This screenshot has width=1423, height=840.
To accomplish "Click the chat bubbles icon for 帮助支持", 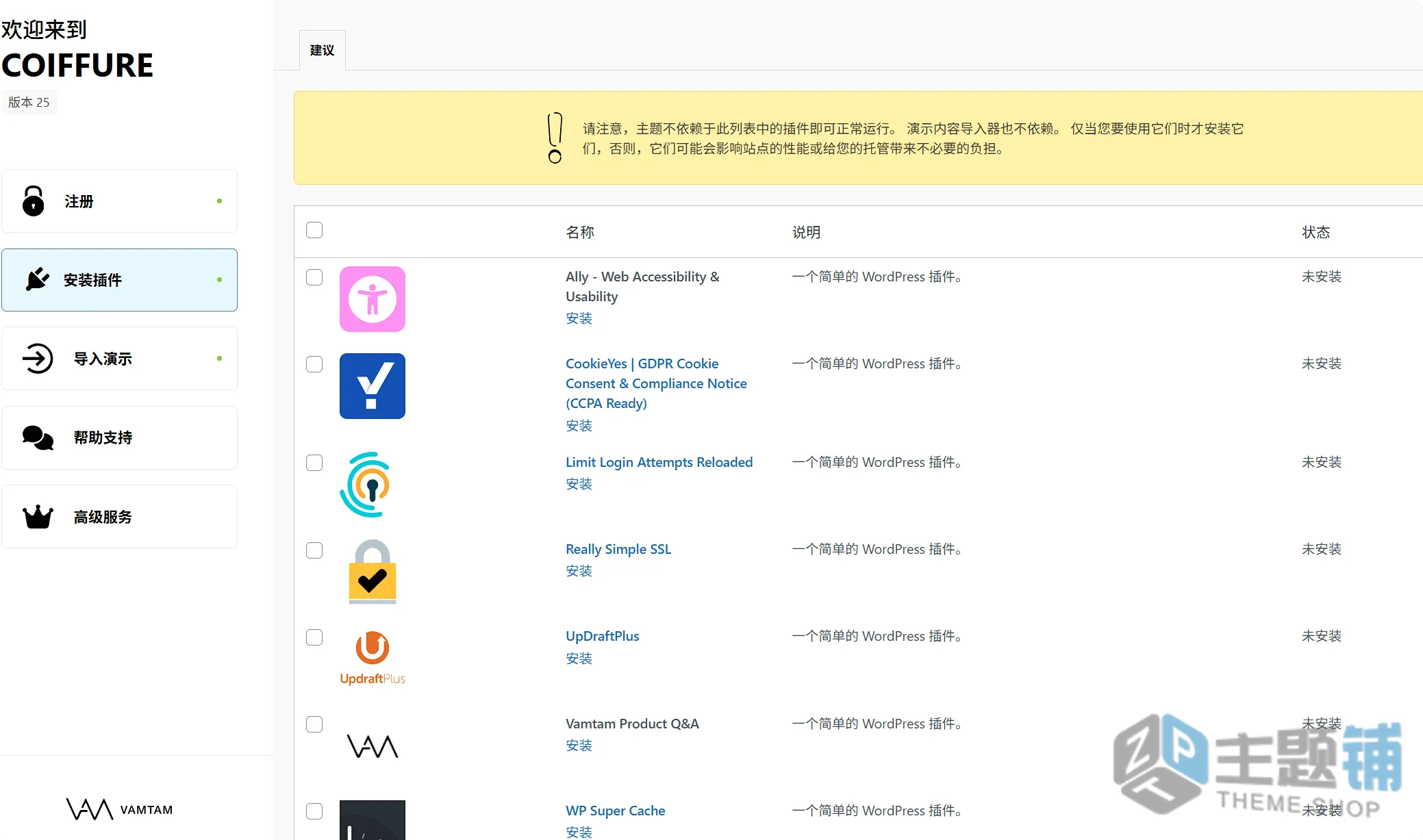I will pos(38,437).
